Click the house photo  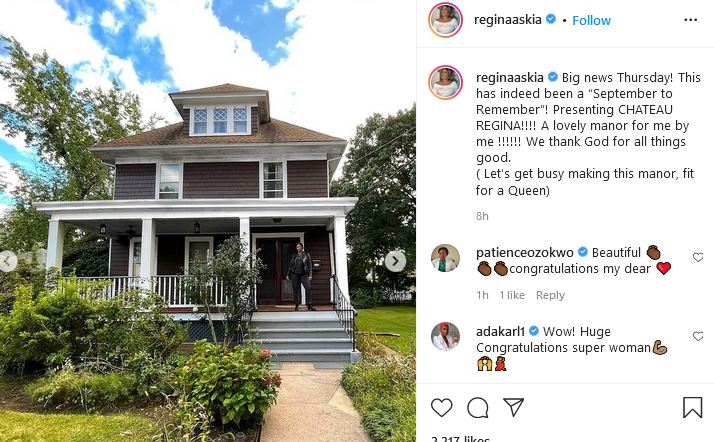[x=208, y=221]
